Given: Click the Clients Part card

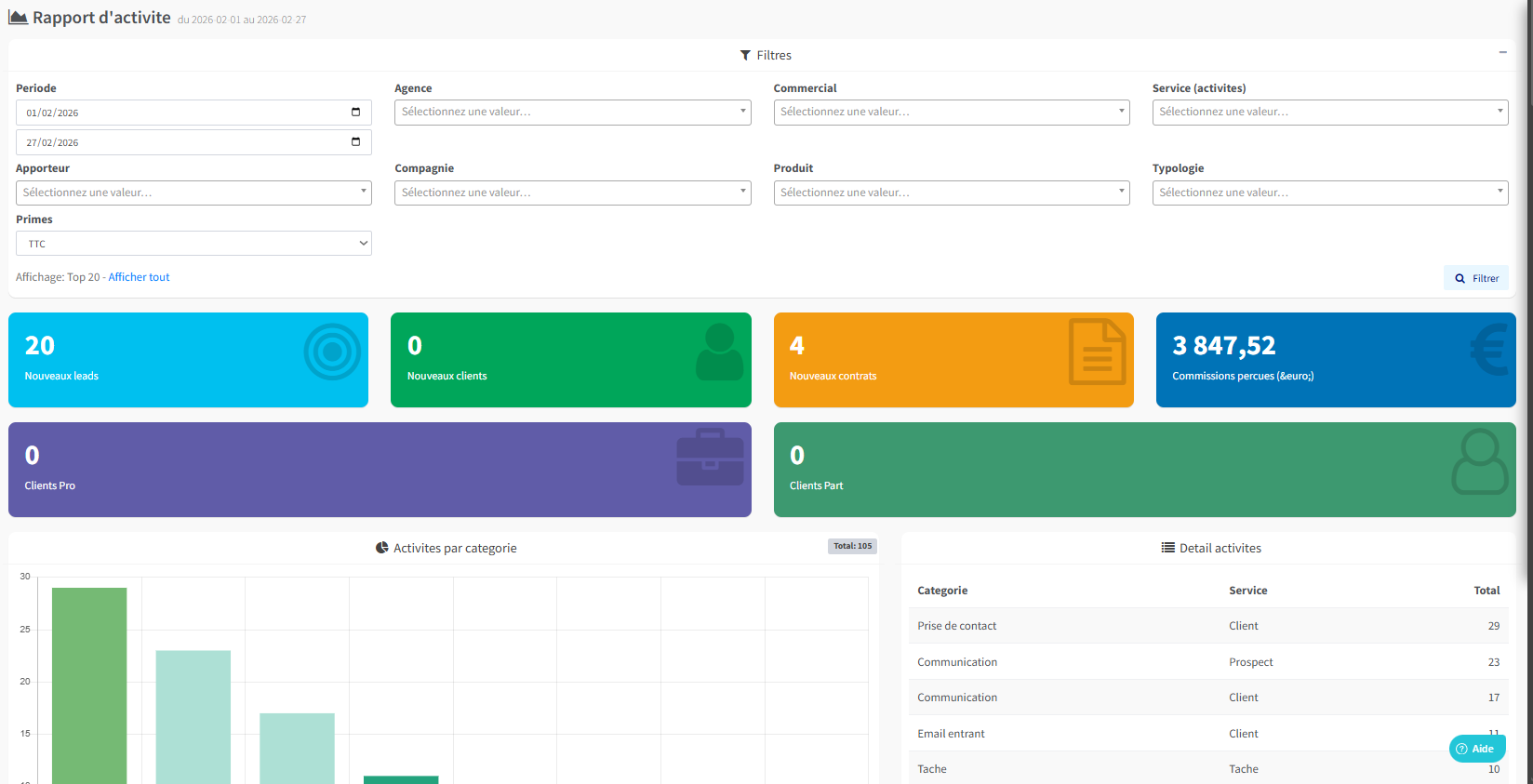Looking at the screenshot, I should coord(1144,470).
